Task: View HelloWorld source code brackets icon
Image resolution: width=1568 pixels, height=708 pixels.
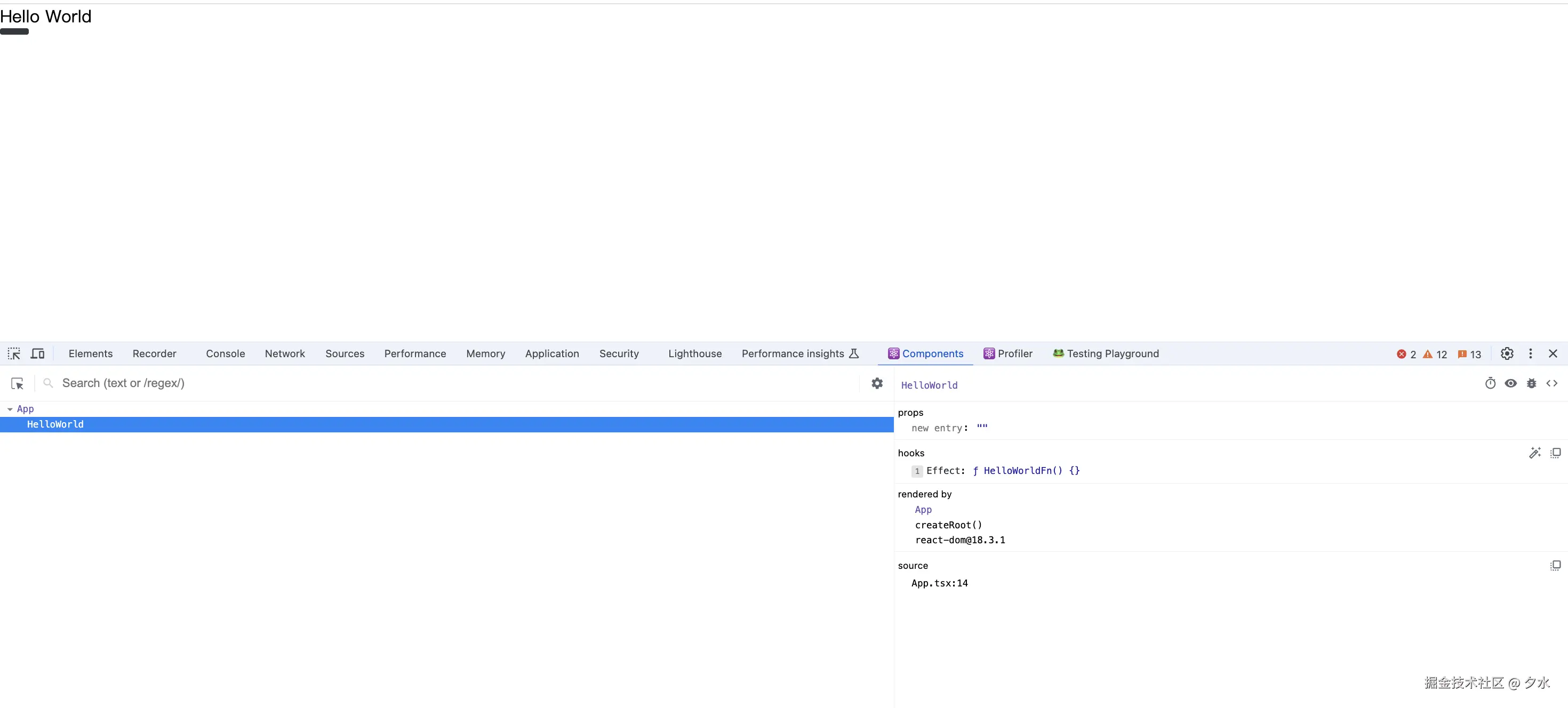Action: (1551, 383)
